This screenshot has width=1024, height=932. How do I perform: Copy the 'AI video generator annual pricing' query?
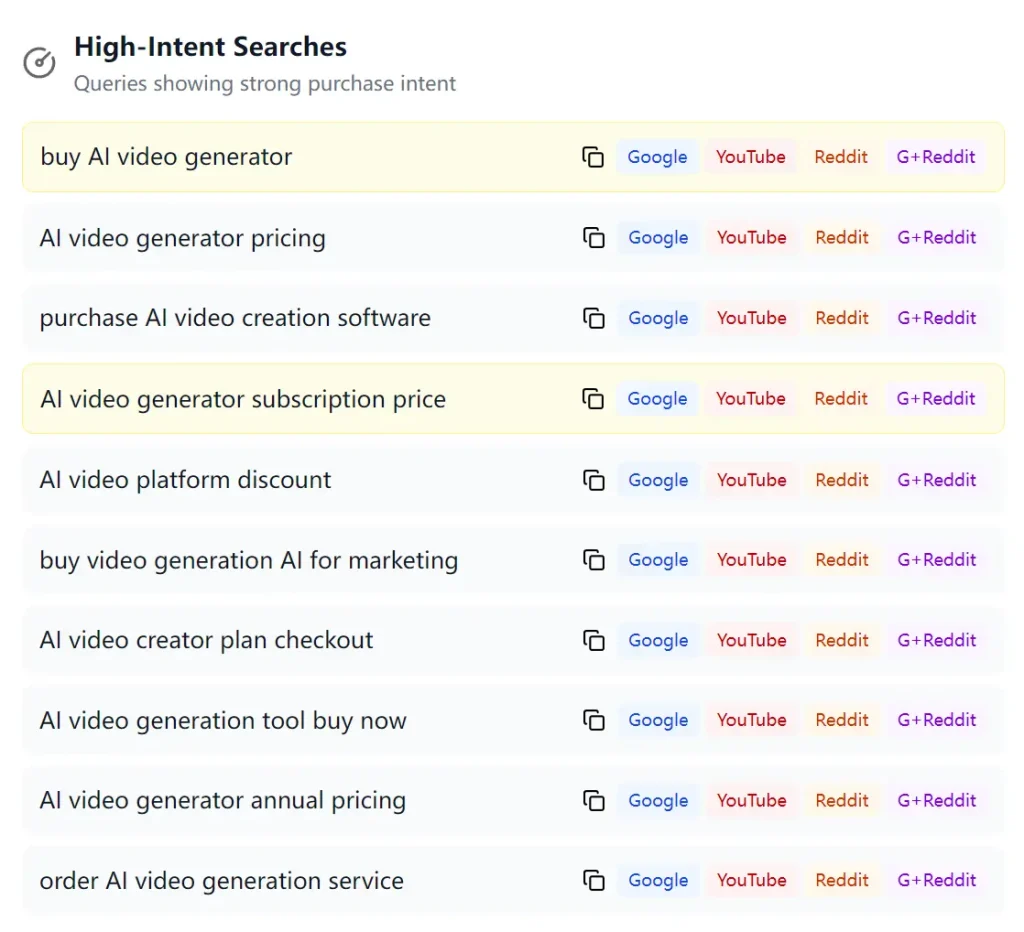click(x=594, y=800)
